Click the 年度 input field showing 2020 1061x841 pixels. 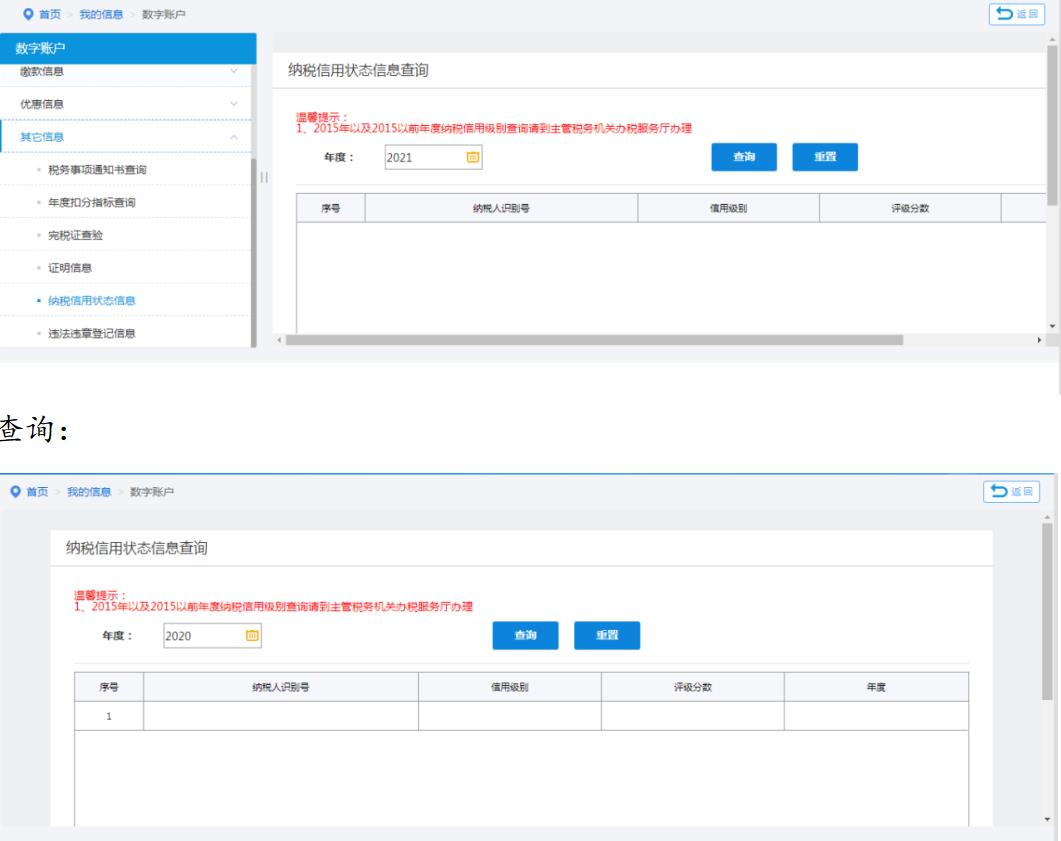pos(202,635)
